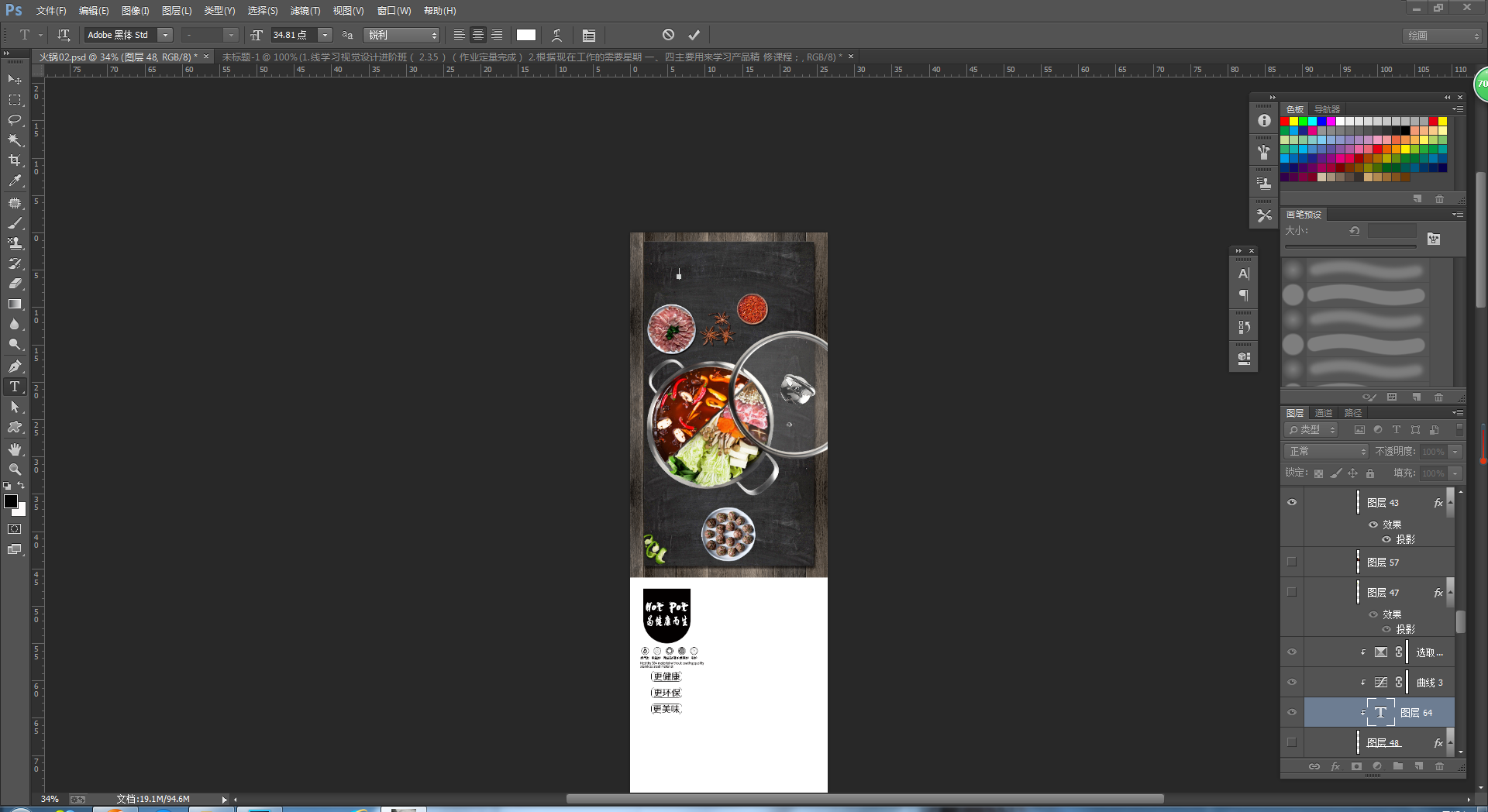Adjust the brush size slider
The height and width of the screenshot is (812, 1488).
(1350, 246)
